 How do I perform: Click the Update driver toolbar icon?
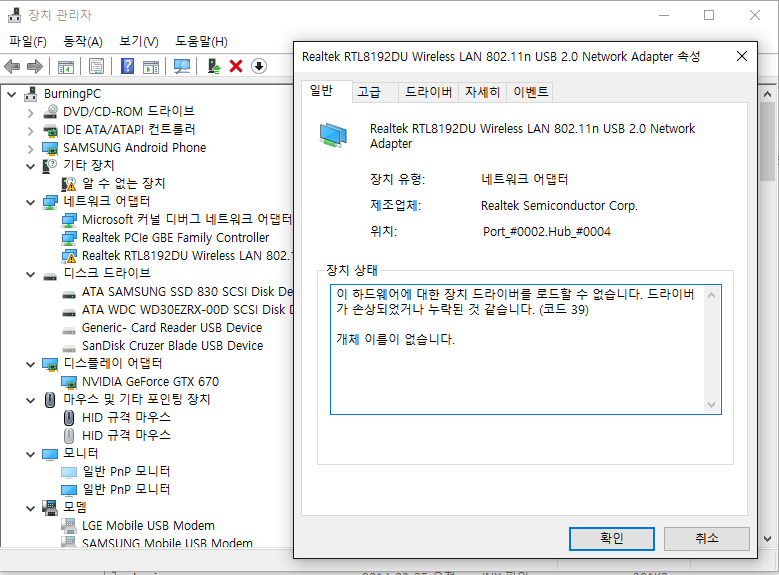(x=214, y=66)
